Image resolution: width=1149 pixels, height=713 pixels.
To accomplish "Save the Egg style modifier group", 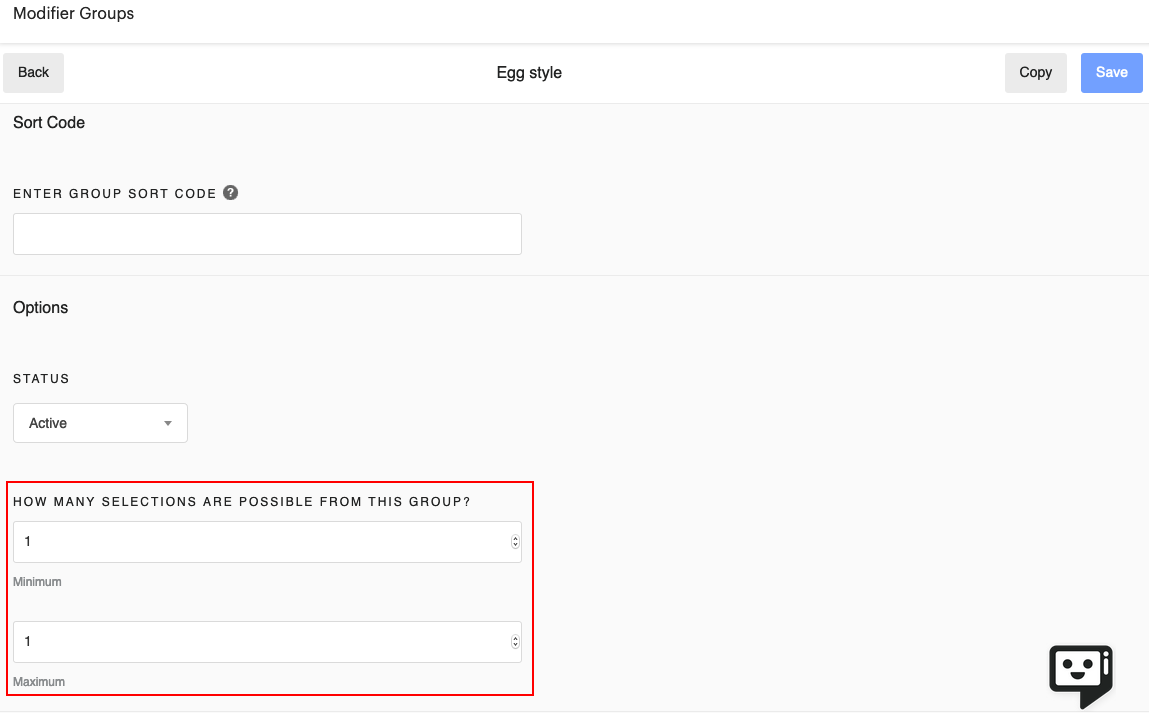I will 1111,72.
